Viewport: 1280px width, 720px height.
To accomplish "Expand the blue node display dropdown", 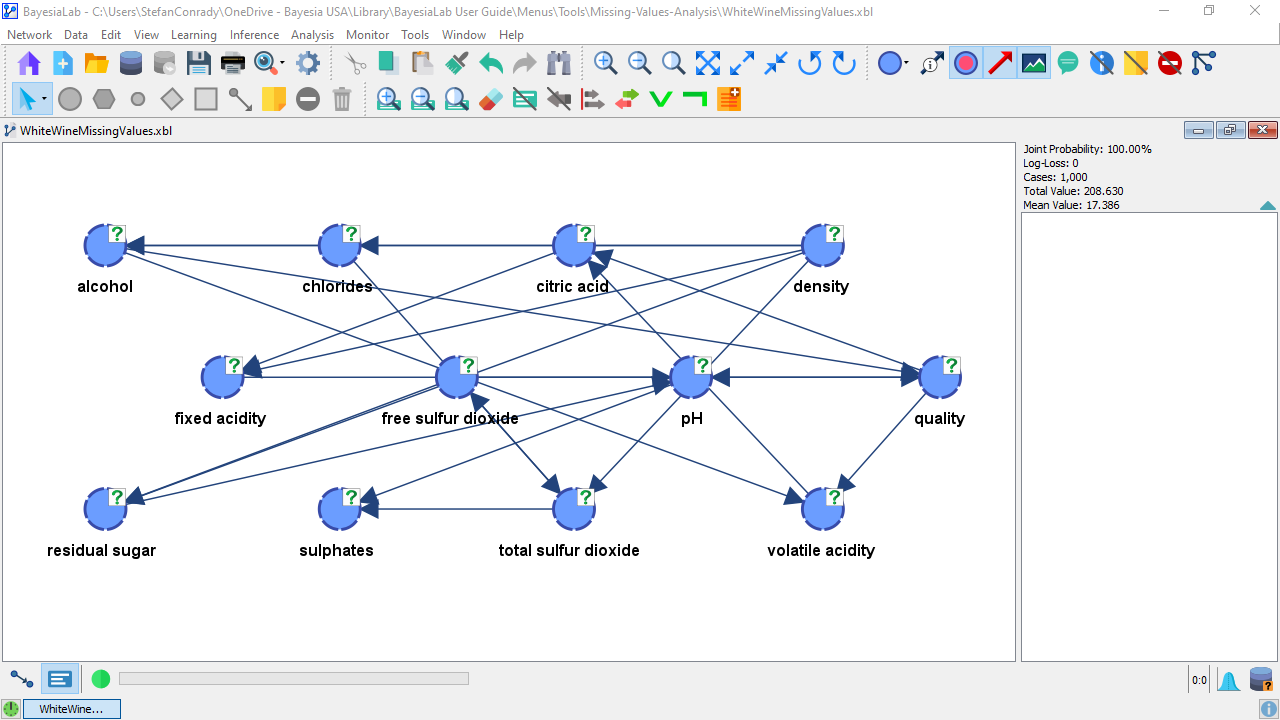I will pos(906,64).
